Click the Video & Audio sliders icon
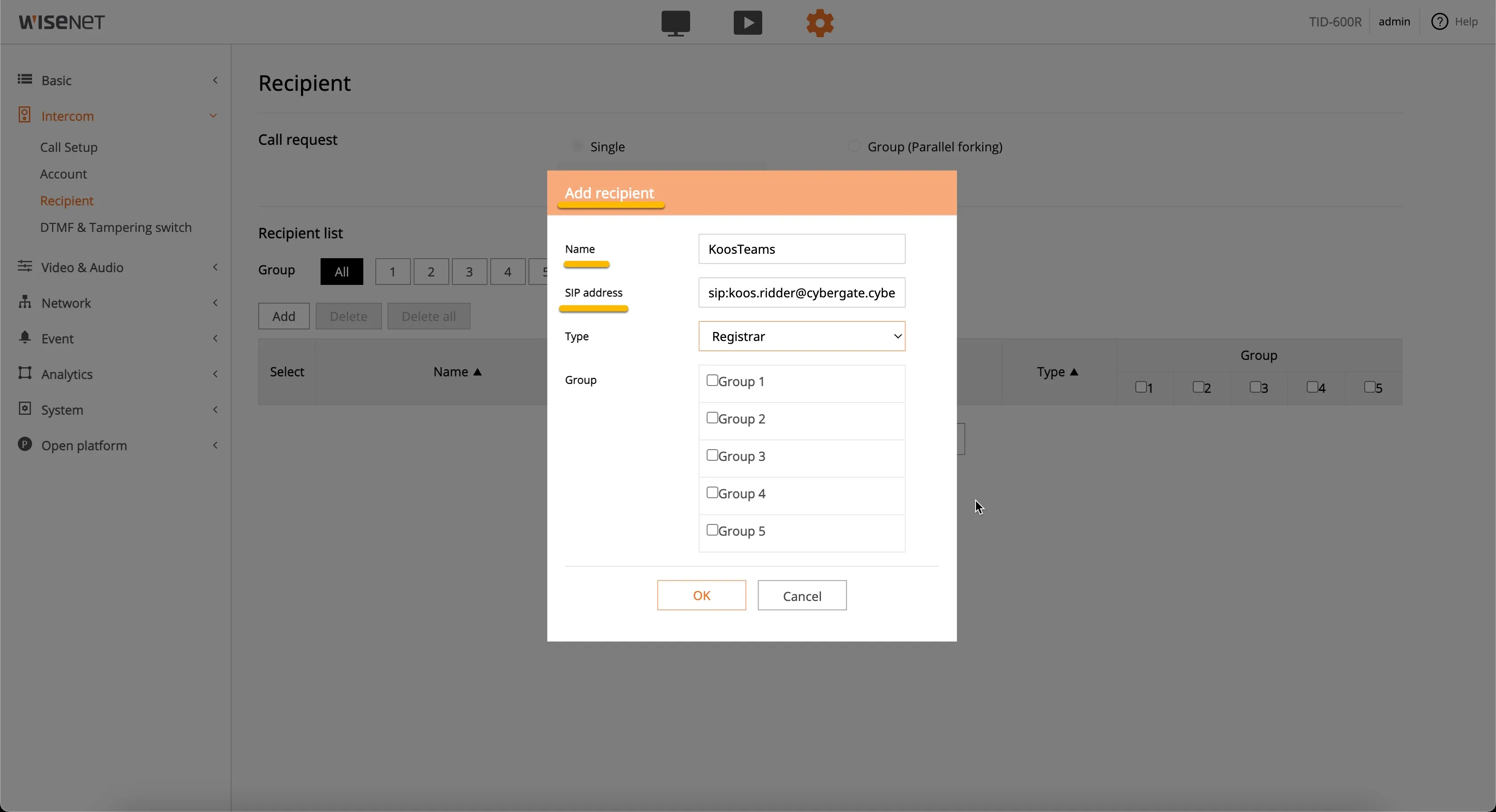 pyautogui.click(x=24, y=267)
